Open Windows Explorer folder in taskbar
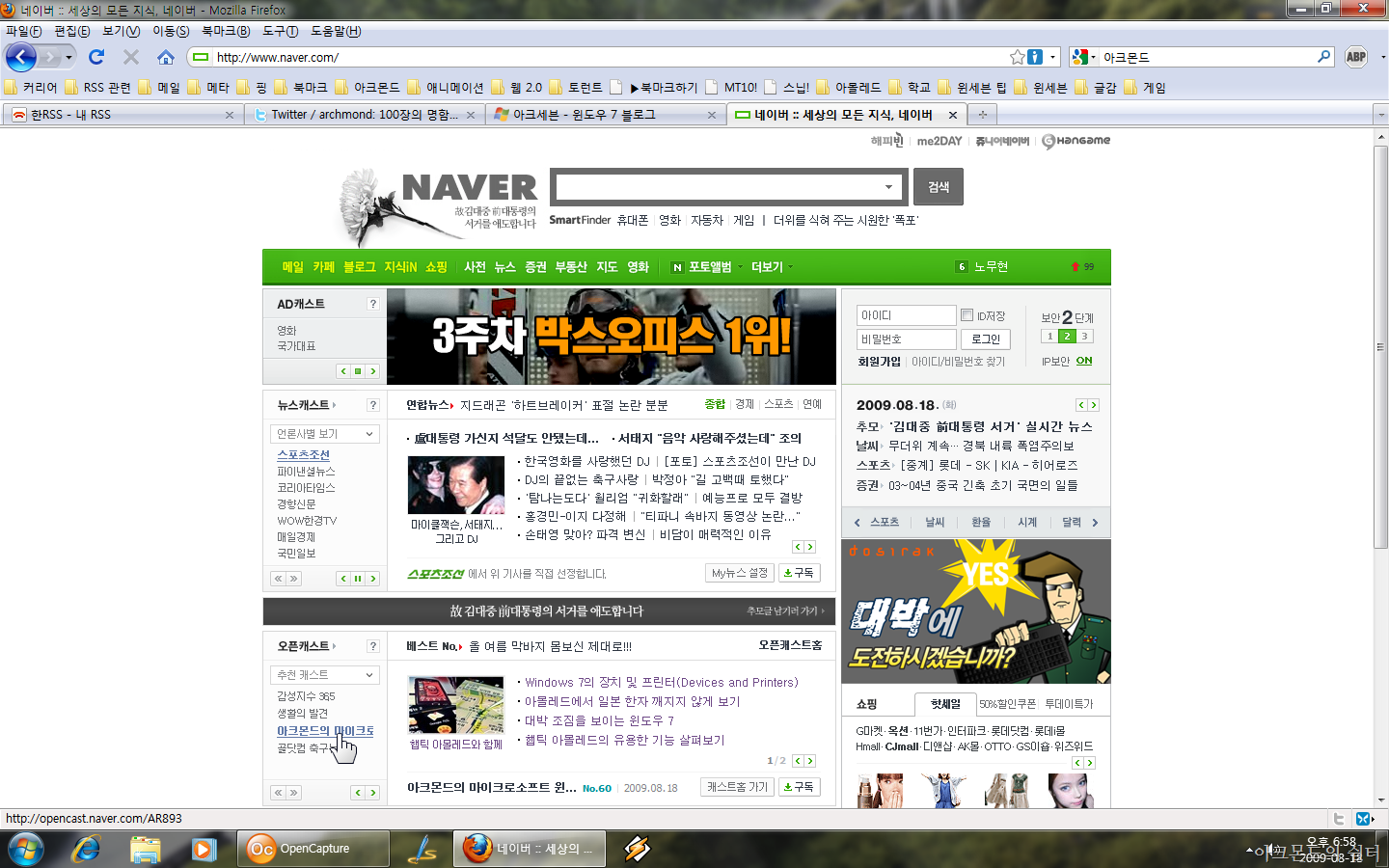The height and width of the screenshot is (868, 1389). click(x=145, y=849)
